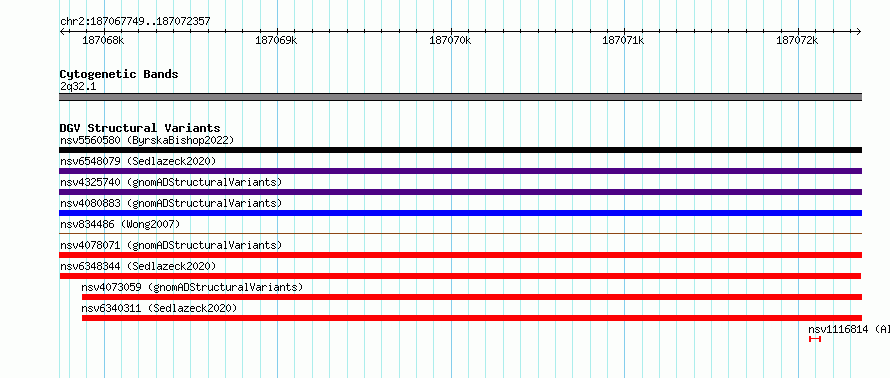This screenshot has width=890, height=378.
Task: Click the 187068k ruler tick label
Action: 103,40
